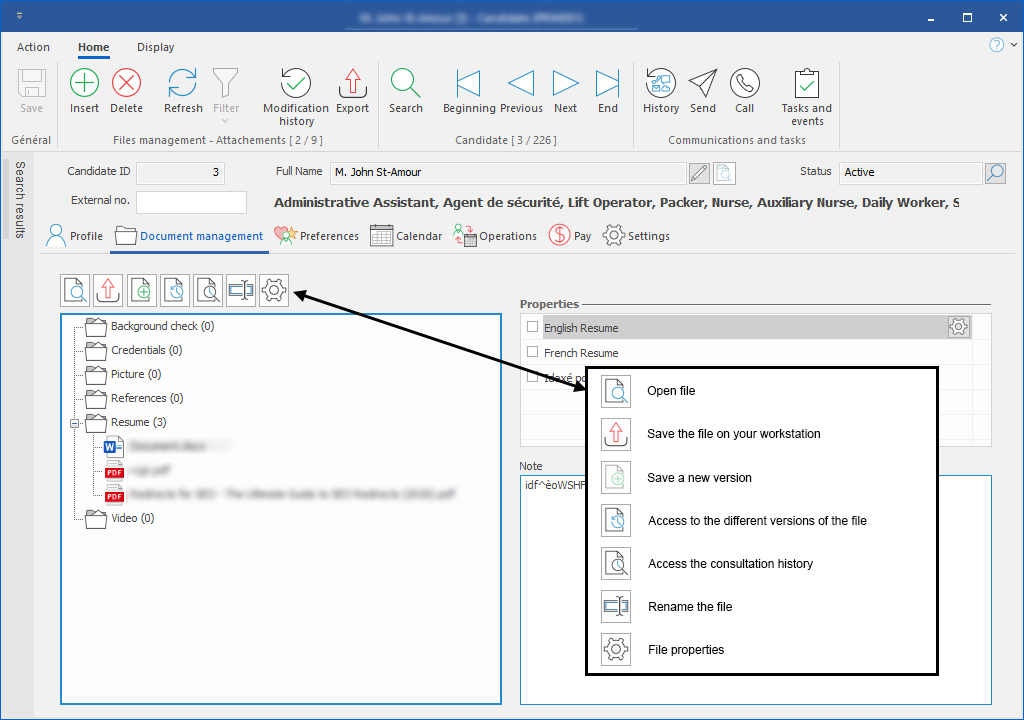Click the External no. input field
Screen dimensions: 1024x720
(191, 202)
